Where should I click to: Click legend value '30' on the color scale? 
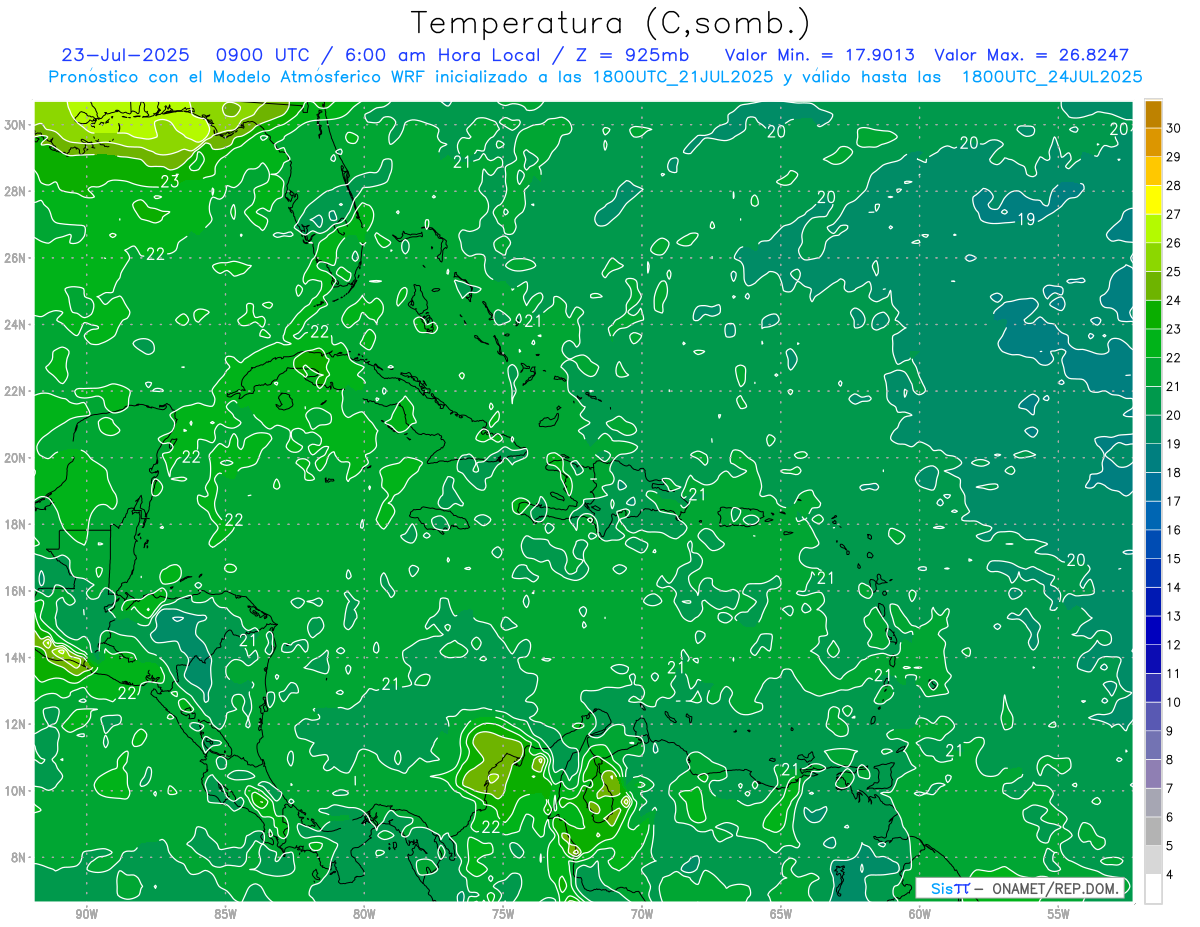point(1174,128)
